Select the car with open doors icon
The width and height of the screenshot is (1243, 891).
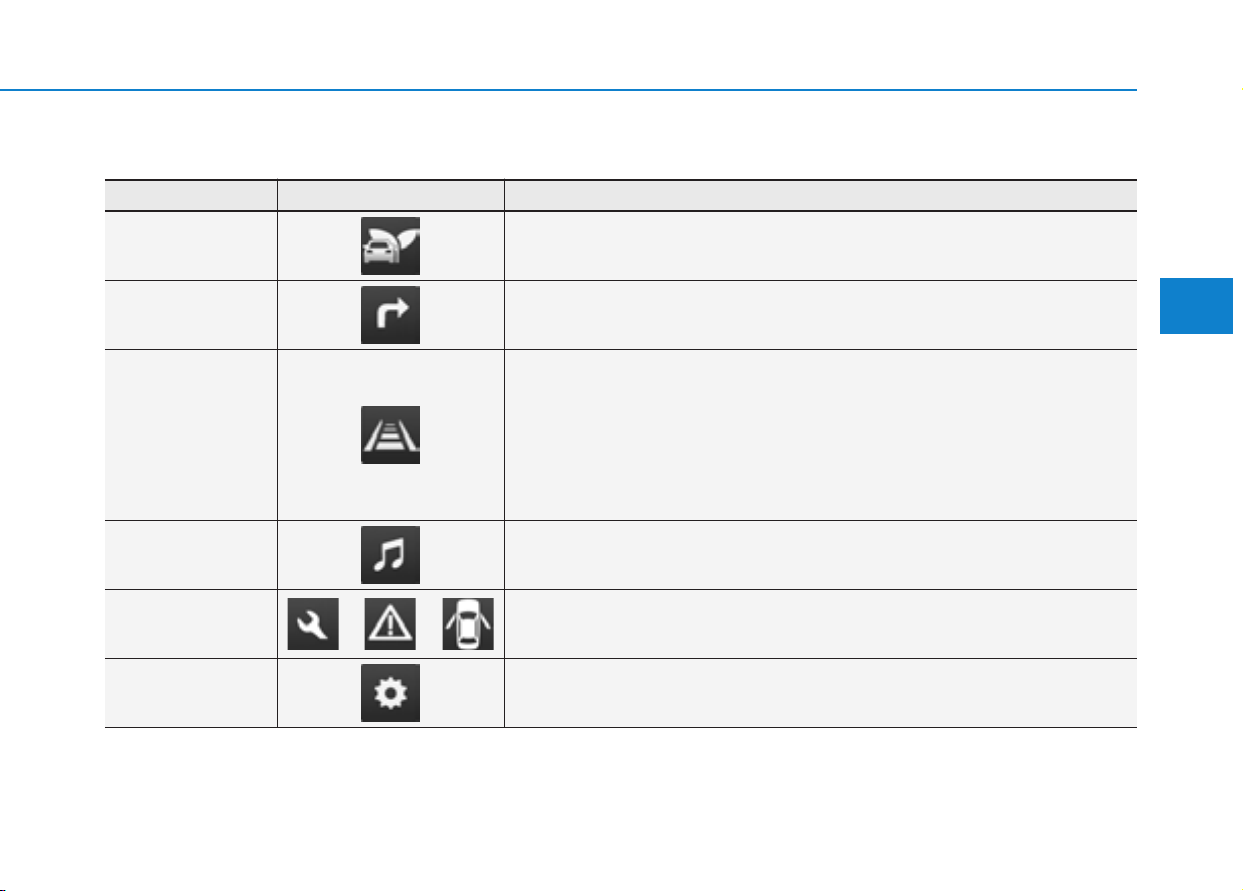pyautogui.click(x=468, y=624)
